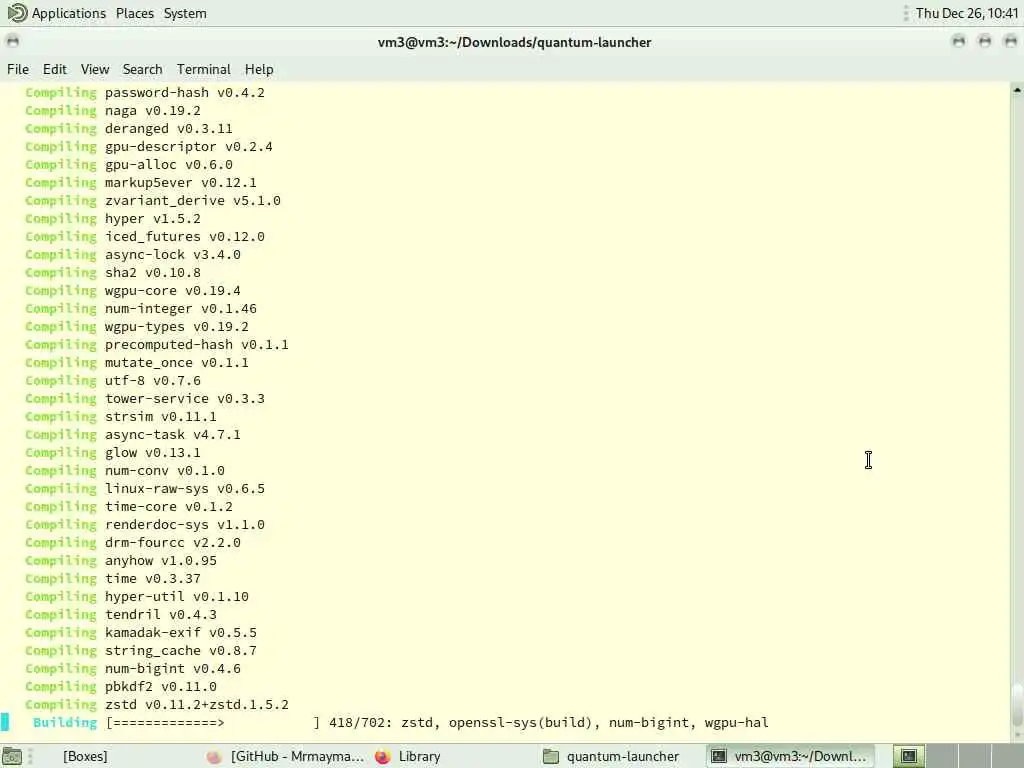Screen dimensions: 1024x768
Task: Open the Search menu
Action: [142, 69]
